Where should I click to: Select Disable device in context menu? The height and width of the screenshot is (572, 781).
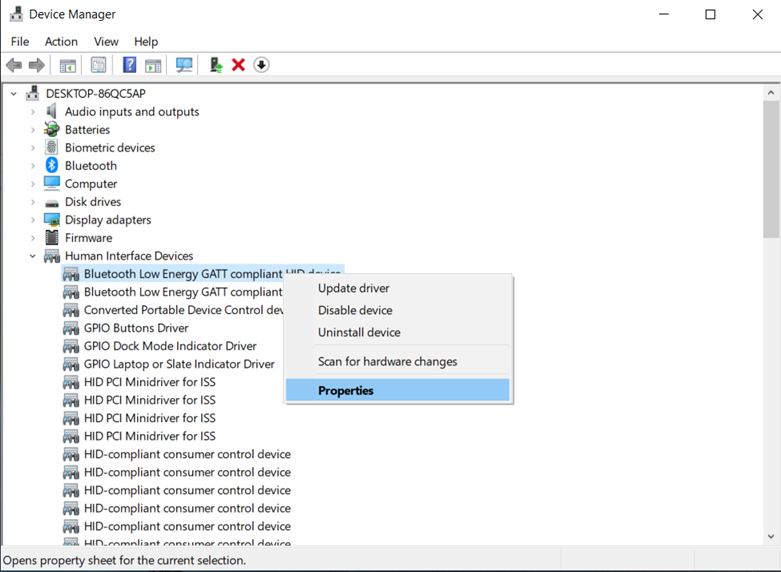(x=355, y=310)
